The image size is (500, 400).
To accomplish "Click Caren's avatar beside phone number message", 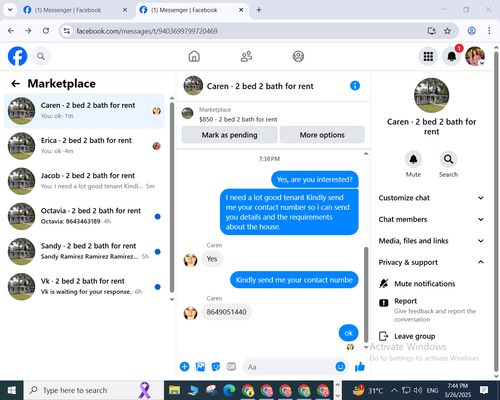I will [190, 313].
